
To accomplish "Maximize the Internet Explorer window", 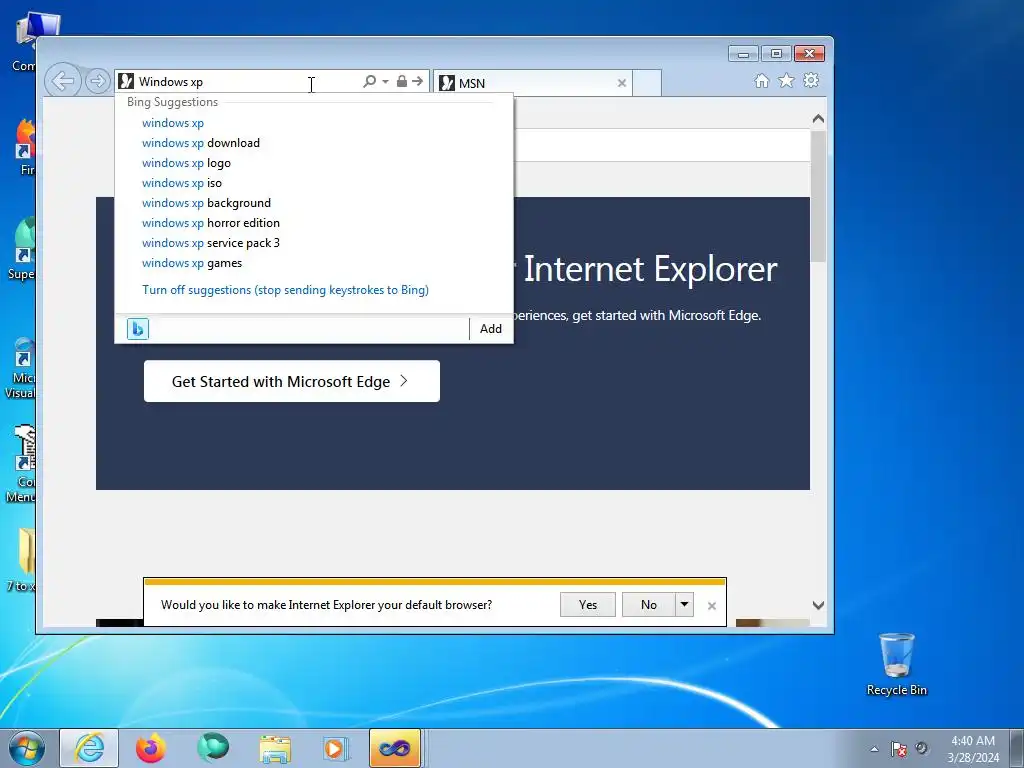I will coord(776,54).
